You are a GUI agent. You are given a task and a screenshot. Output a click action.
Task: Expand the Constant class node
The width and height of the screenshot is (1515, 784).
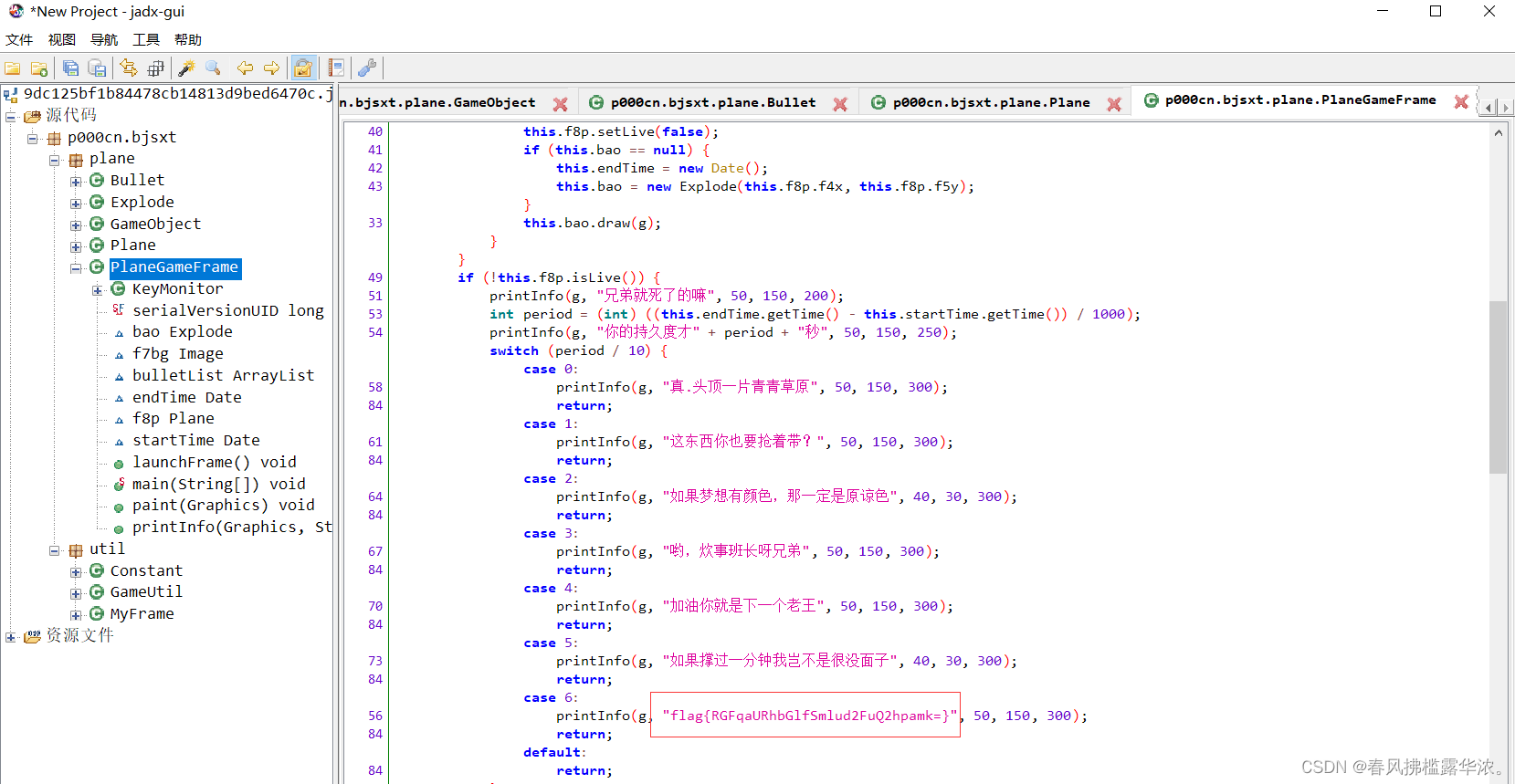tap(76, 572)
